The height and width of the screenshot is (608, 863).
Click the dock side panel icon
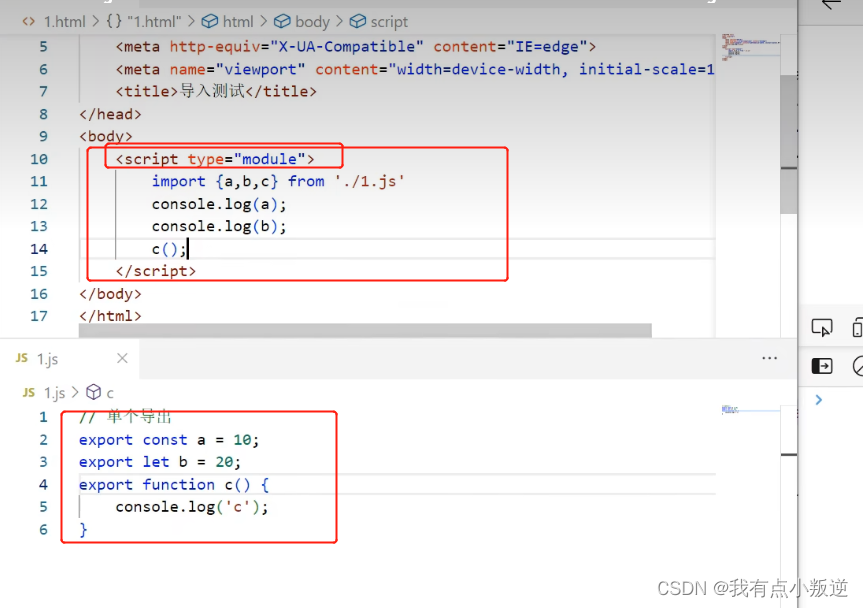tap(822, 366)
